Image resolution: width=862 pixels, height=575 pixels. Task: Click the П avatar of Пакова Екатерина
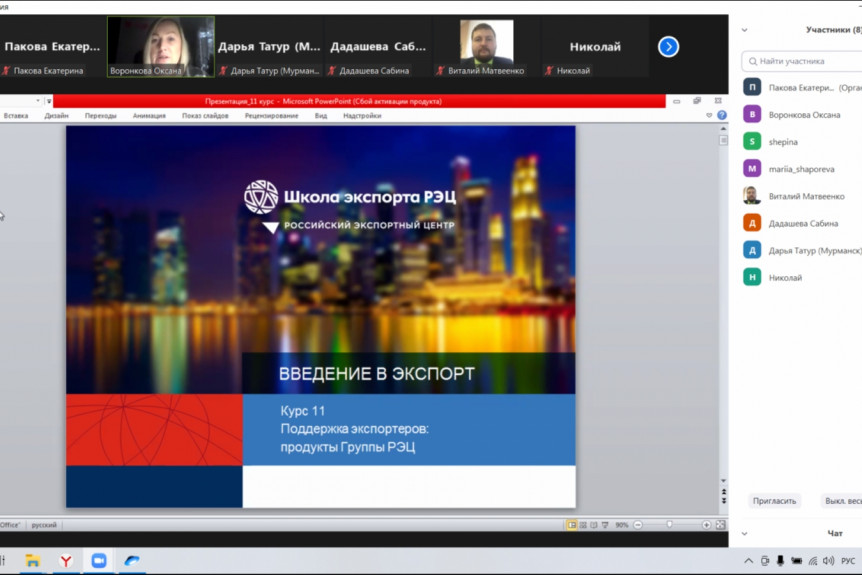[x=752, y=87]
